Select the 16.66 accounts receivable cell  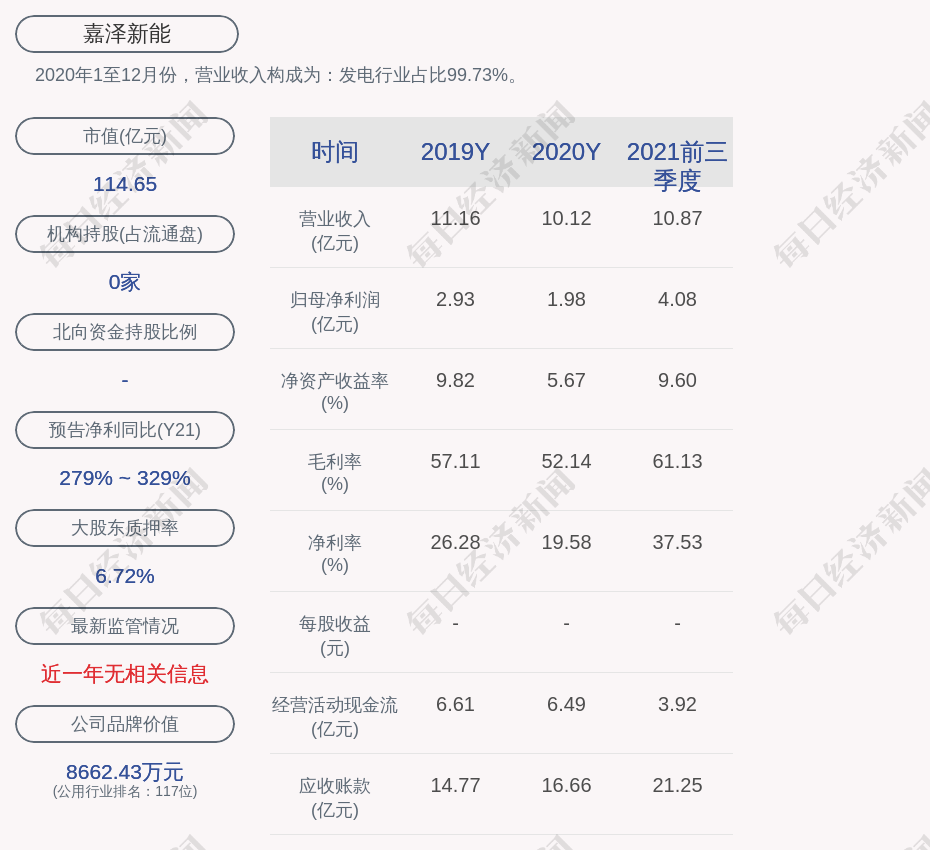tap(566, 785)
